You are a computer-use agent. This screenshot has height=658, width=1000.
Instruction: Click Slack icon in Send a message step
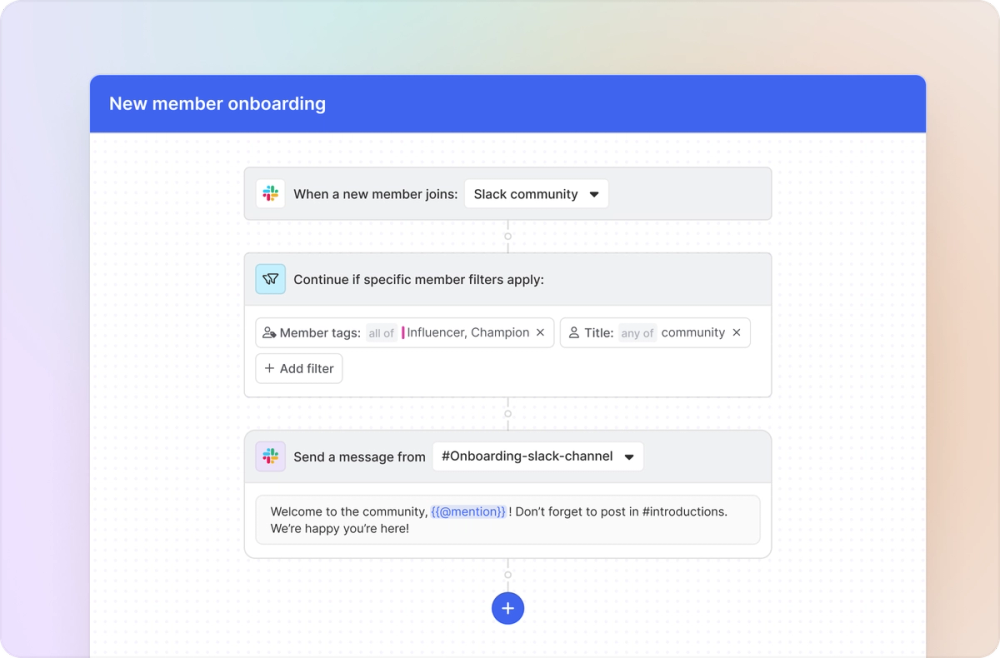coord(270,457)
